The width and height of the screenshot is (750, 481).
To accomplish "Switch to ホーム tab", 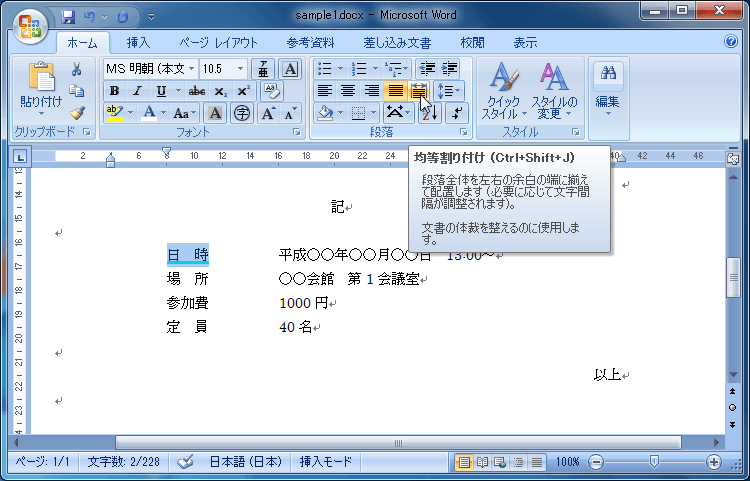I will pos(82,43).
